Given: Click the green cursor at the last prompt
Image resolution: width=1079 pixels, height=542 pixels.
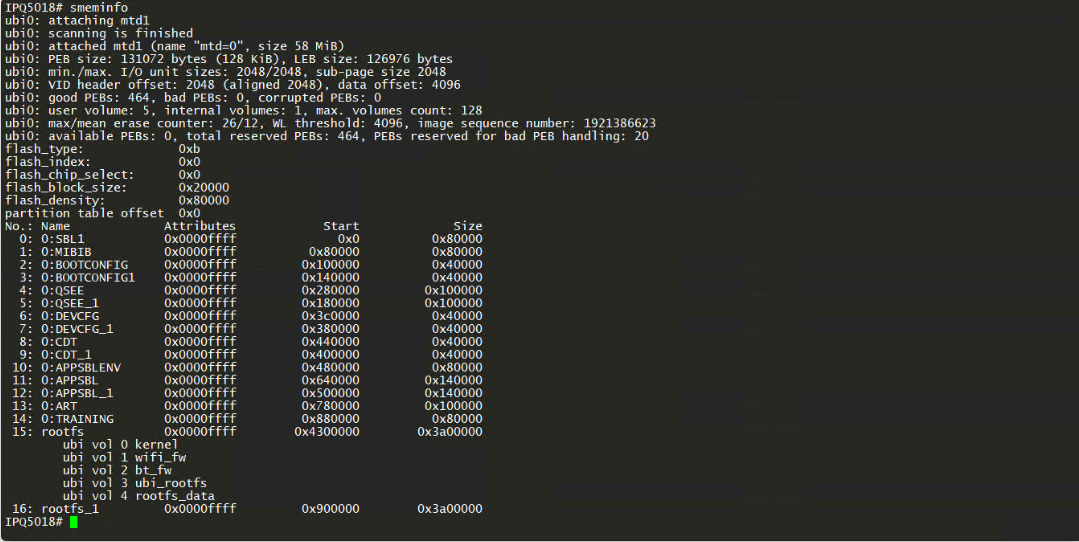Looking at the screenshot, I should click(74, 522).
